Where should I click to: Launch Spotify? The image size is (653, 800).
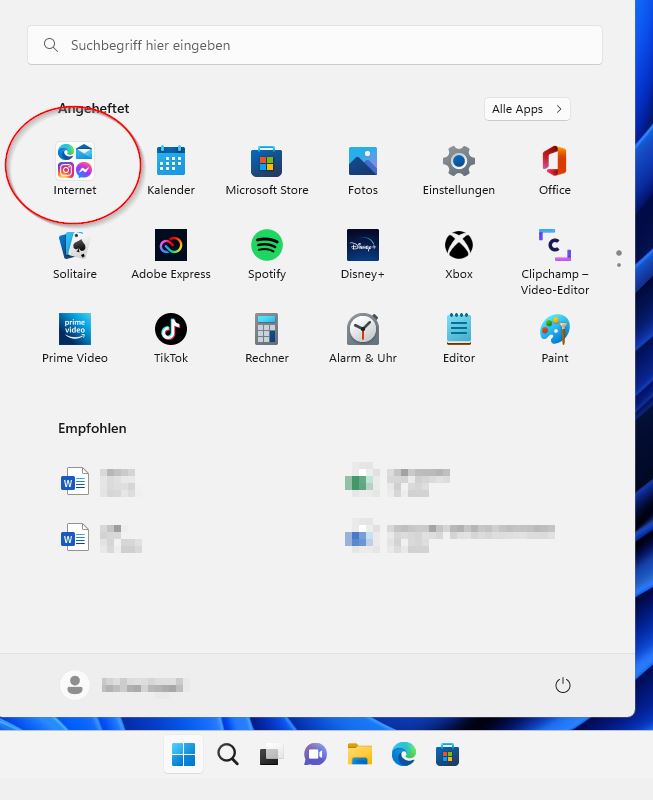point(267,254)
